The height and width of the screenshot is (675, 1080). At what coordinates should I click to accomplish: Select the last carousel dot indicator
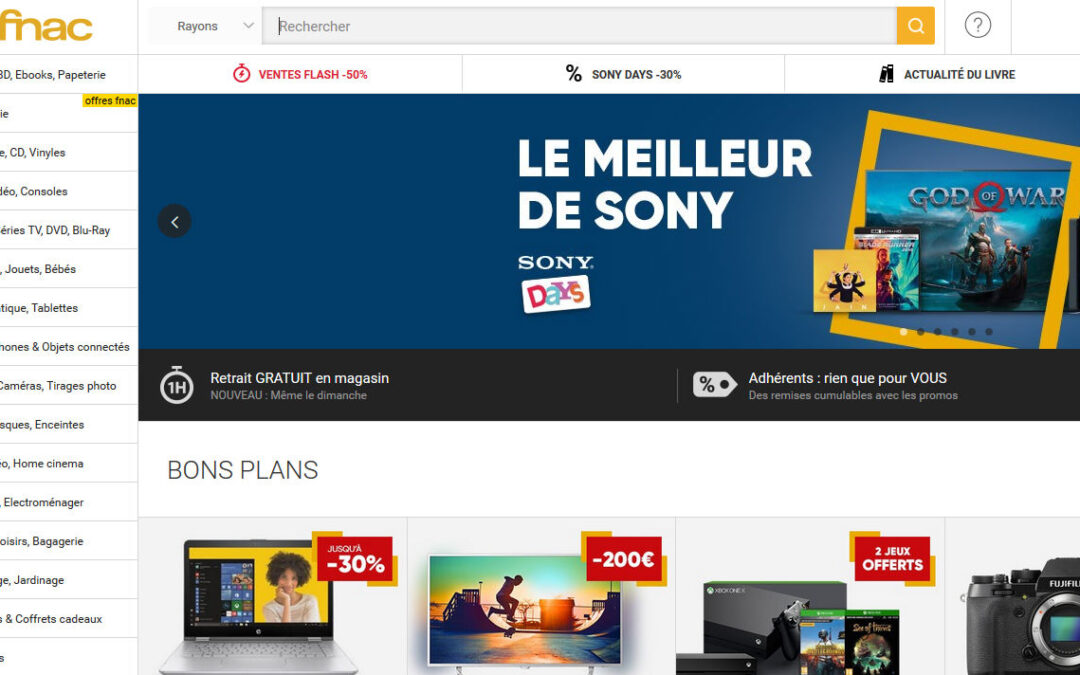(988, 331)
